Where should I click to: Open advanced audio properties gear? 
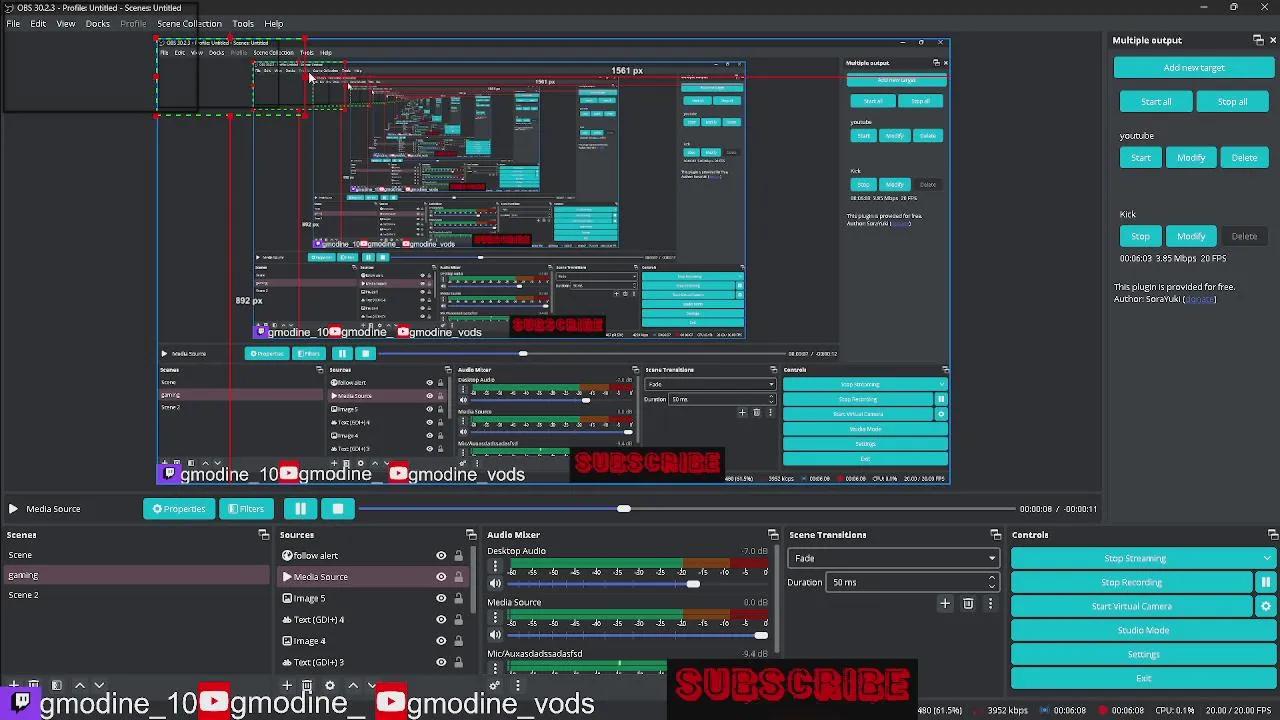[x=494, y=686]
